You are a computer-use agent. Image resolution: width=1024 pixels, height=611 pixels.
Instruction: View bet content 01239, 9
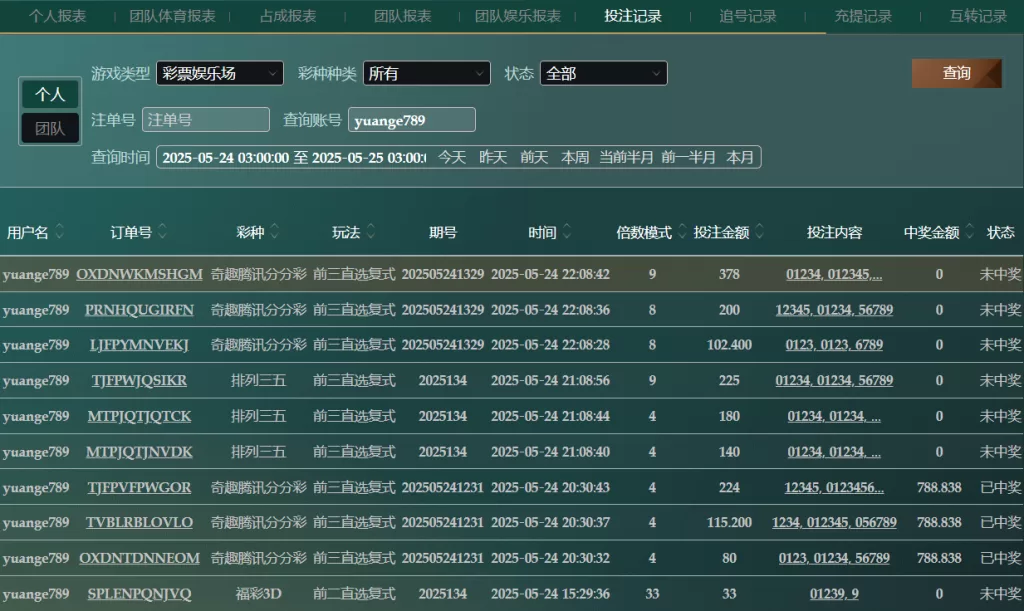coord(834,594)
